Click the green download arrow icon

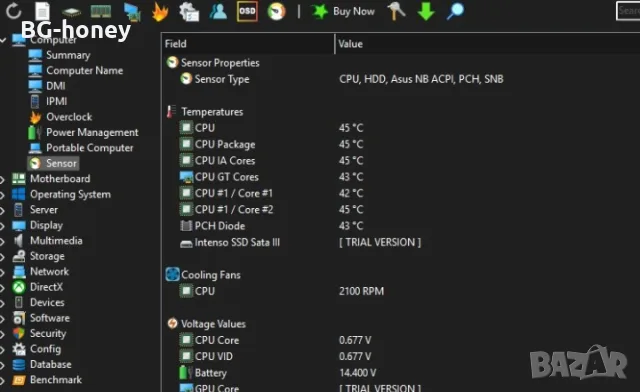click(426, 11)
